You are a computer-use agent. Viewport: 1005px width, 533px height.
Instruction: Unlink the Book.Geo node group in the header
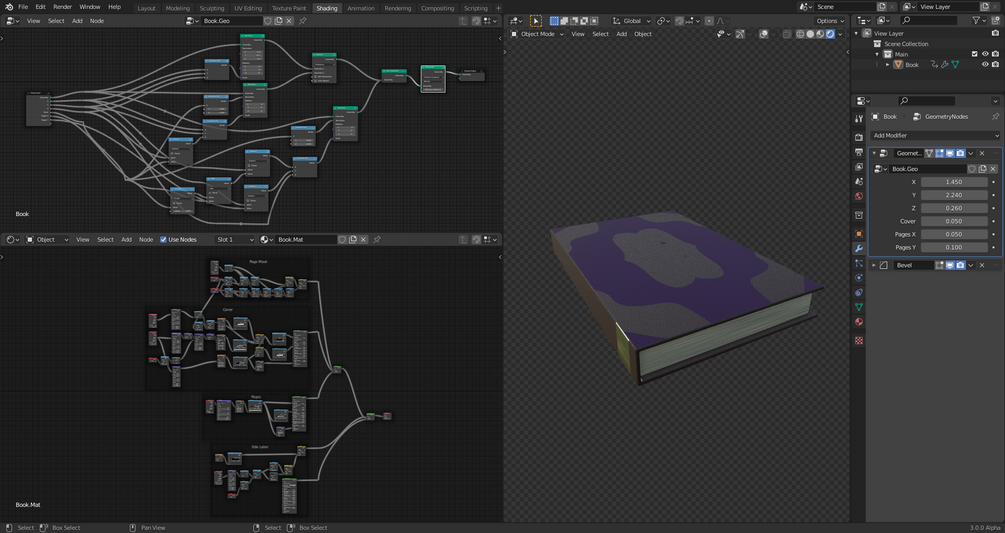tap(289, 21)
